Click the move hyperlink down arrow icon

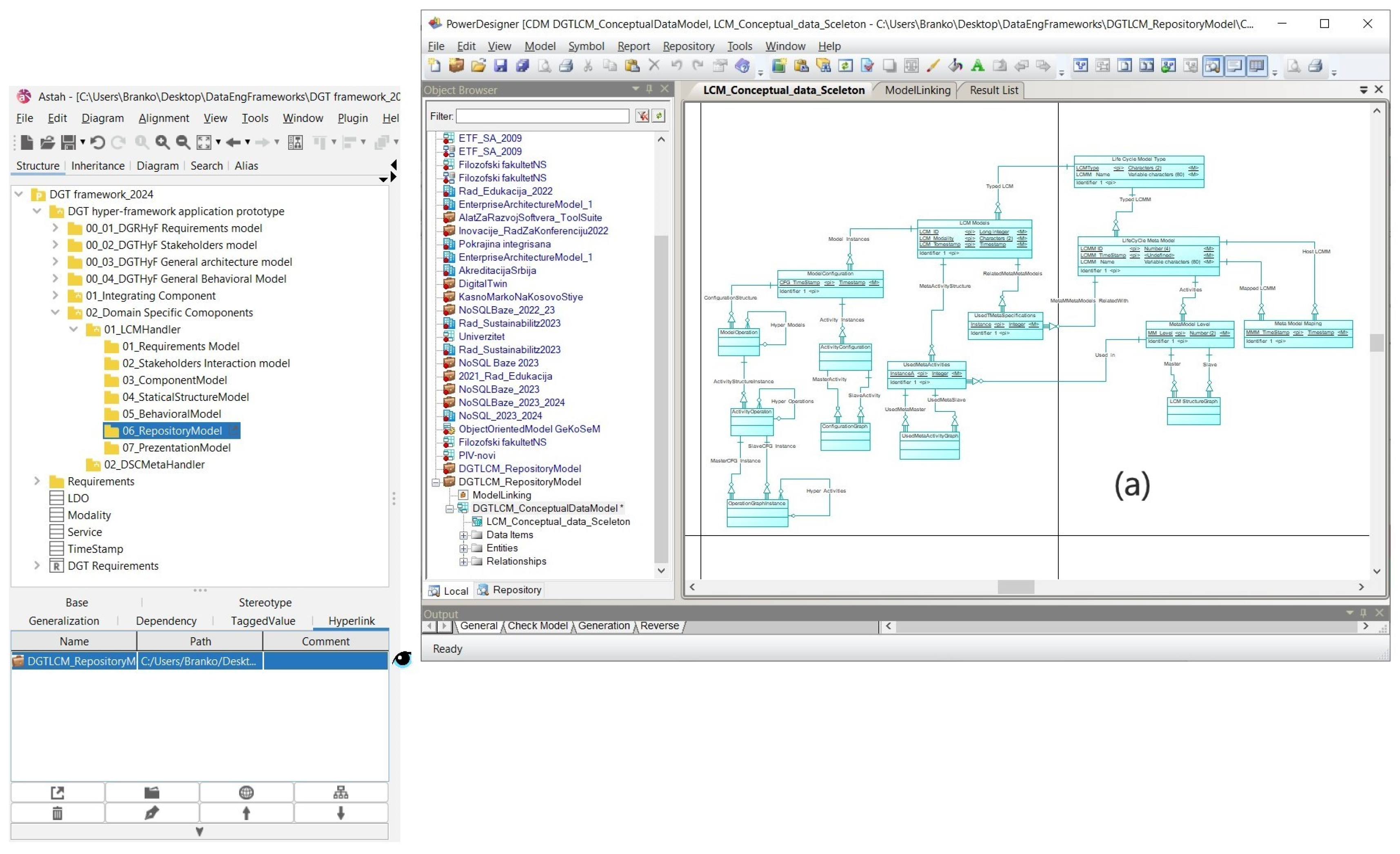tap(340, 814)
